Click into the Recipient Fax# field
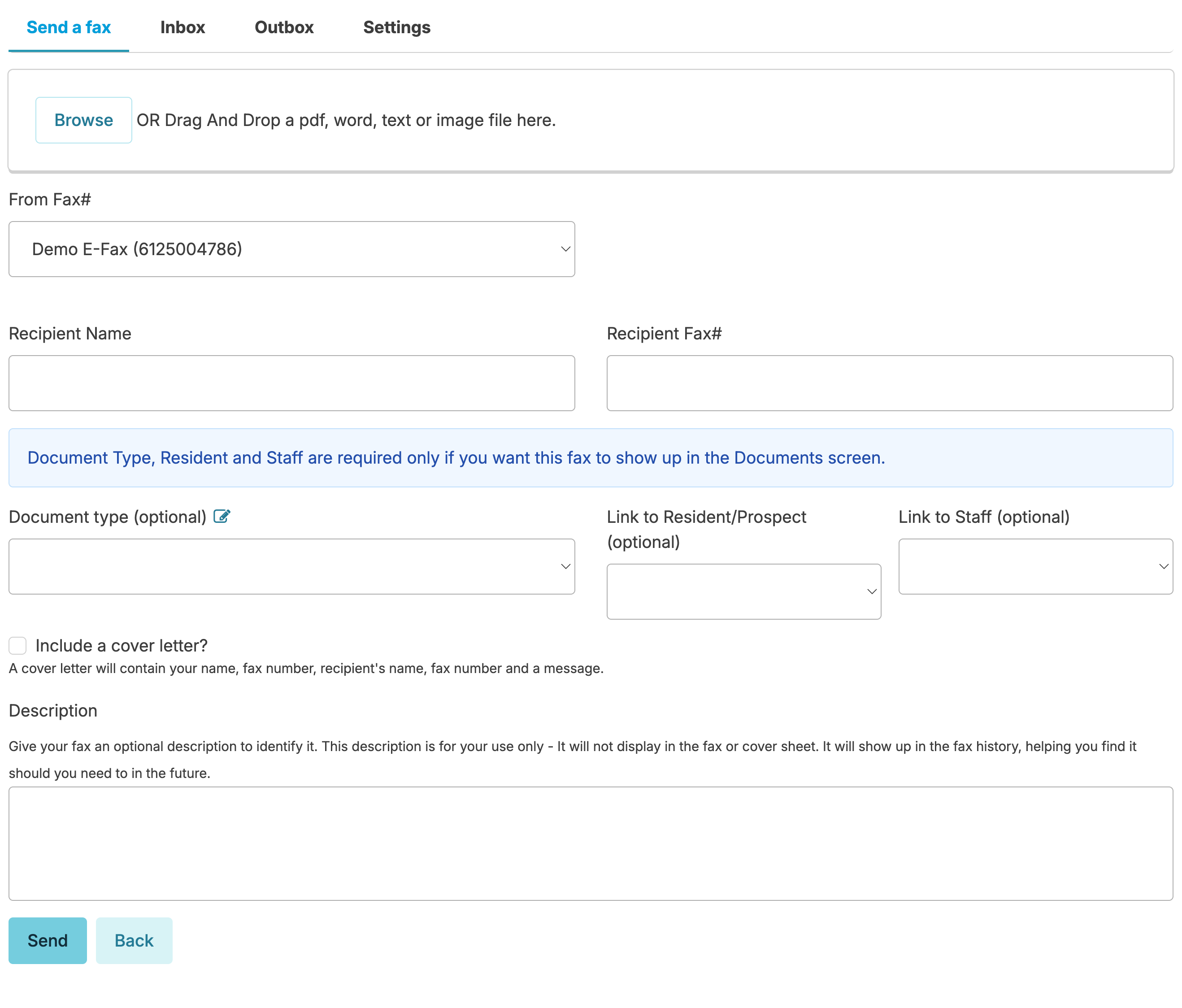Image resolution: width=1182 pixels, height=1008 pixels. (x=889, y=383)
